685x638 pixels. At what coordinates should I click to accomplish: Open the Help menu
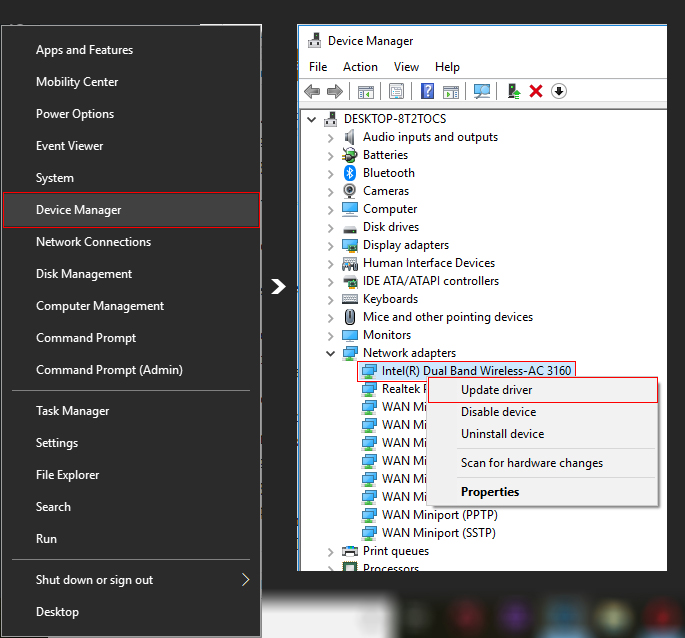pyautogui.click(x=447, y=67)
